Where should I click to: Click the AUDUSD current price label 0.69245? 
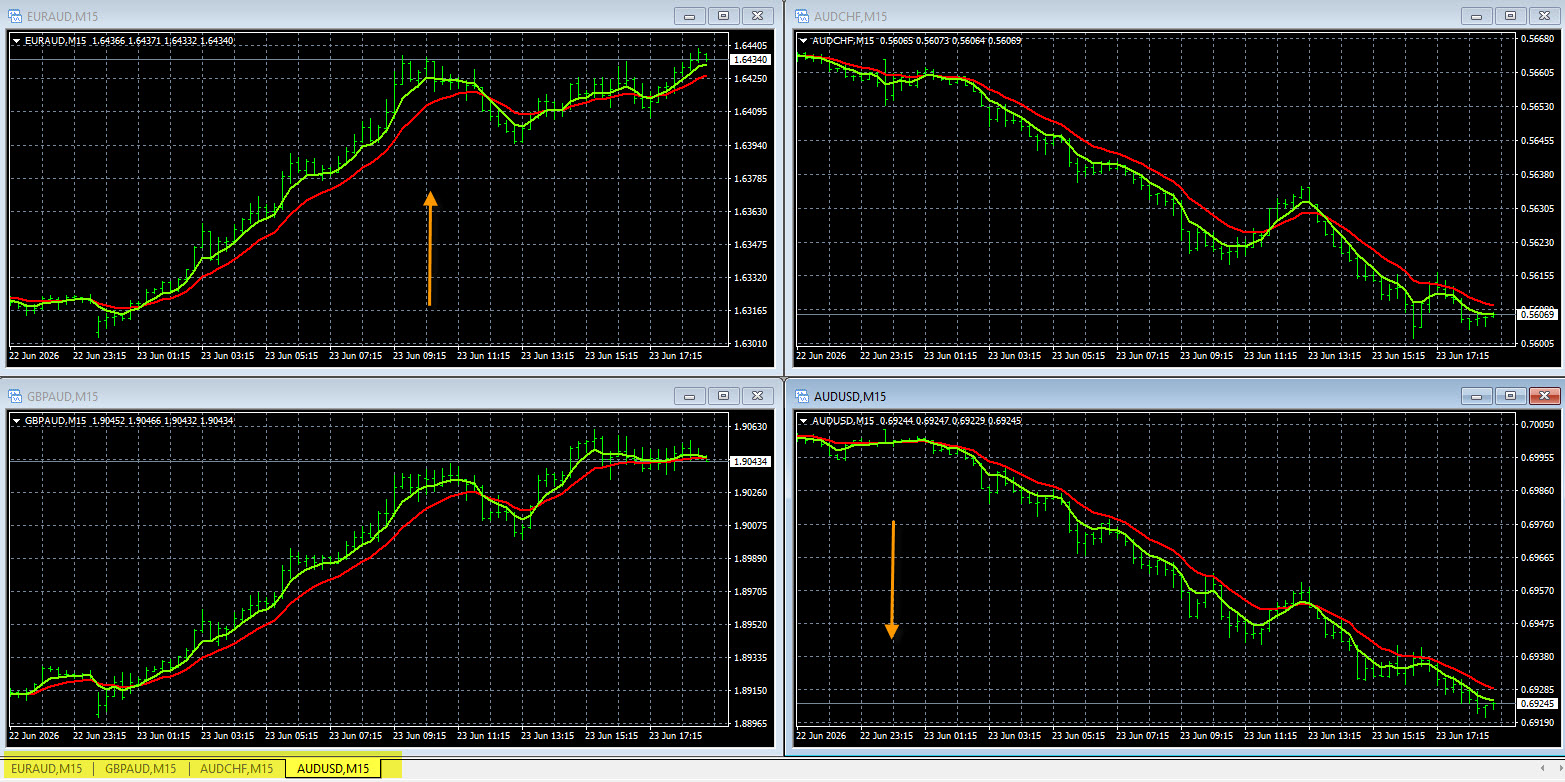pyautogui.click(x=1537, y=704)
